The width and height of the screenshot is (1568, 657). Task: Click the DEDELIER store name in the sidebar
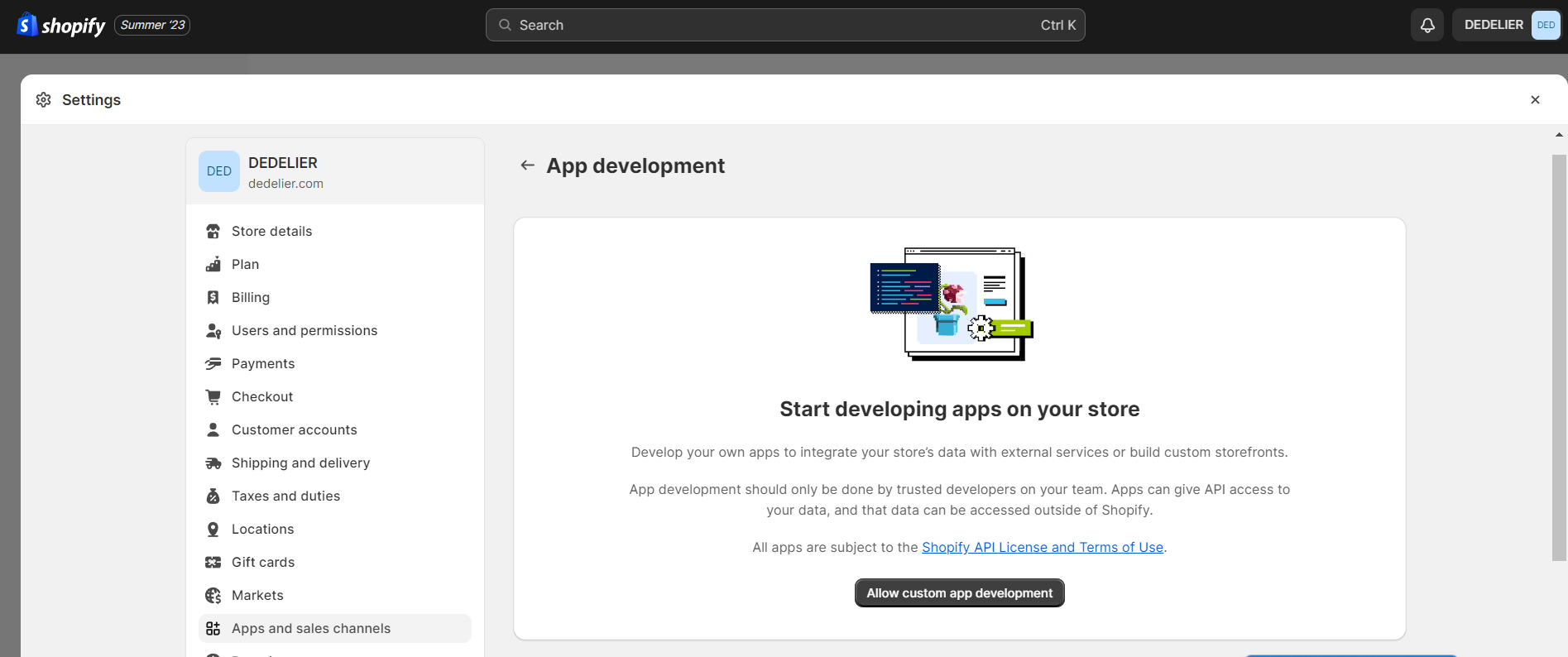coord(283,163)
